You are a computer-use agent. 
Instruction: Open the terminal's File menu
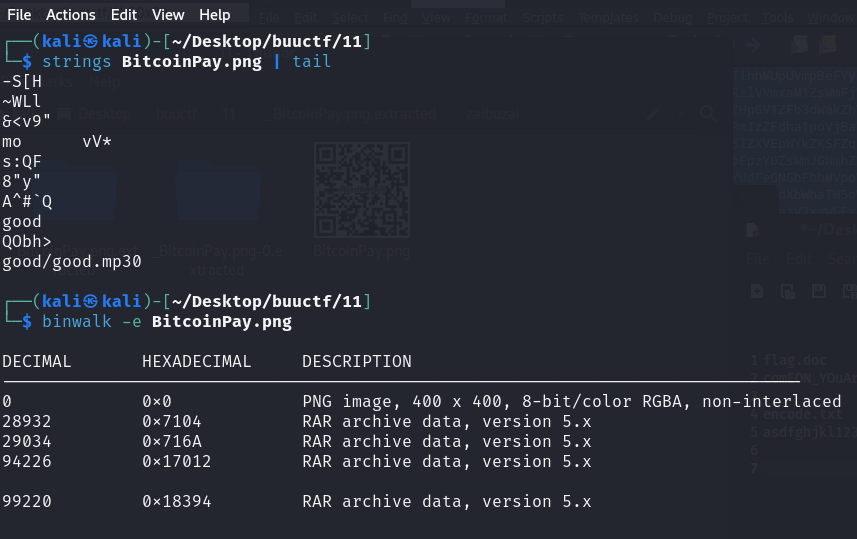pyautogui.click(x=19, y=15)
